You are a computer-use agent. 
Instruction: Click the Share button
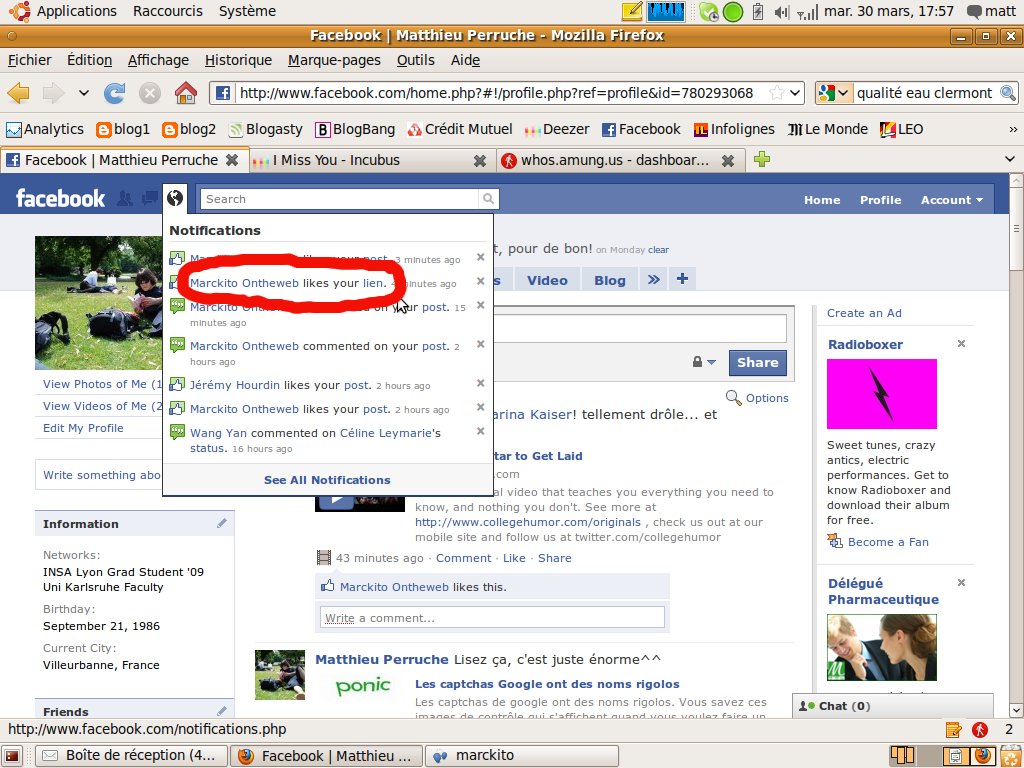click(758, 362)
